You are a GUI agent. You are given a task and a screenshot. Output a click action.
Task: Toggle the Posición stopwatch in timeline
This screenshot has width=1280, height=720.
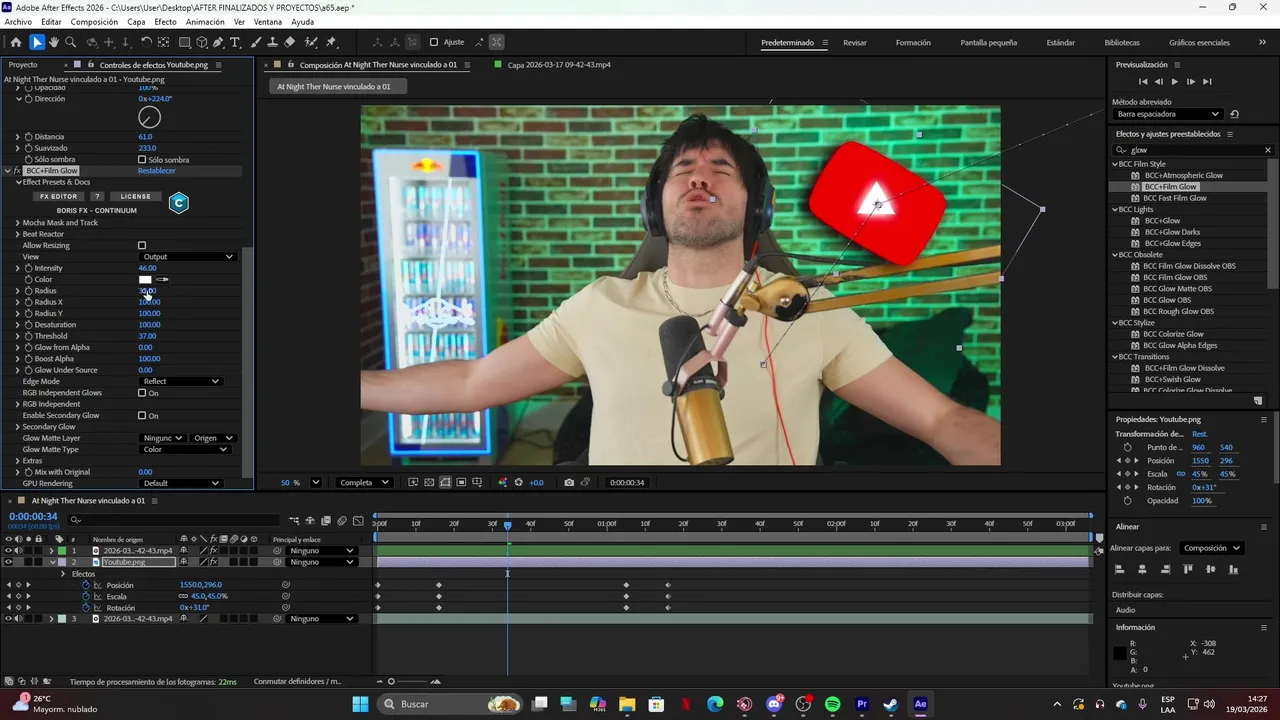tap(86, 585)
